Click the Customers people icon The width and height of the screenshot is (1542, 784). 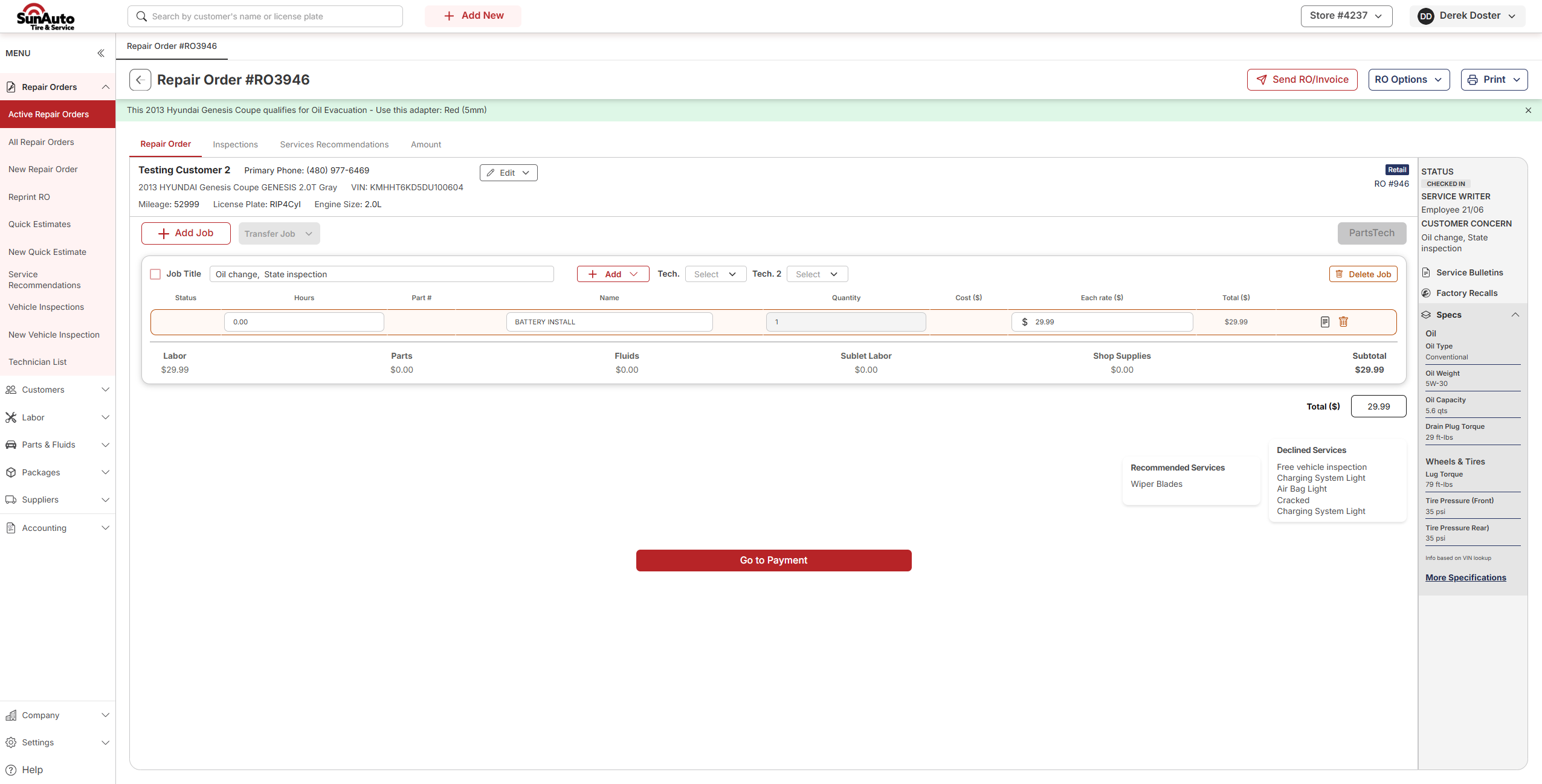(11, 390)
